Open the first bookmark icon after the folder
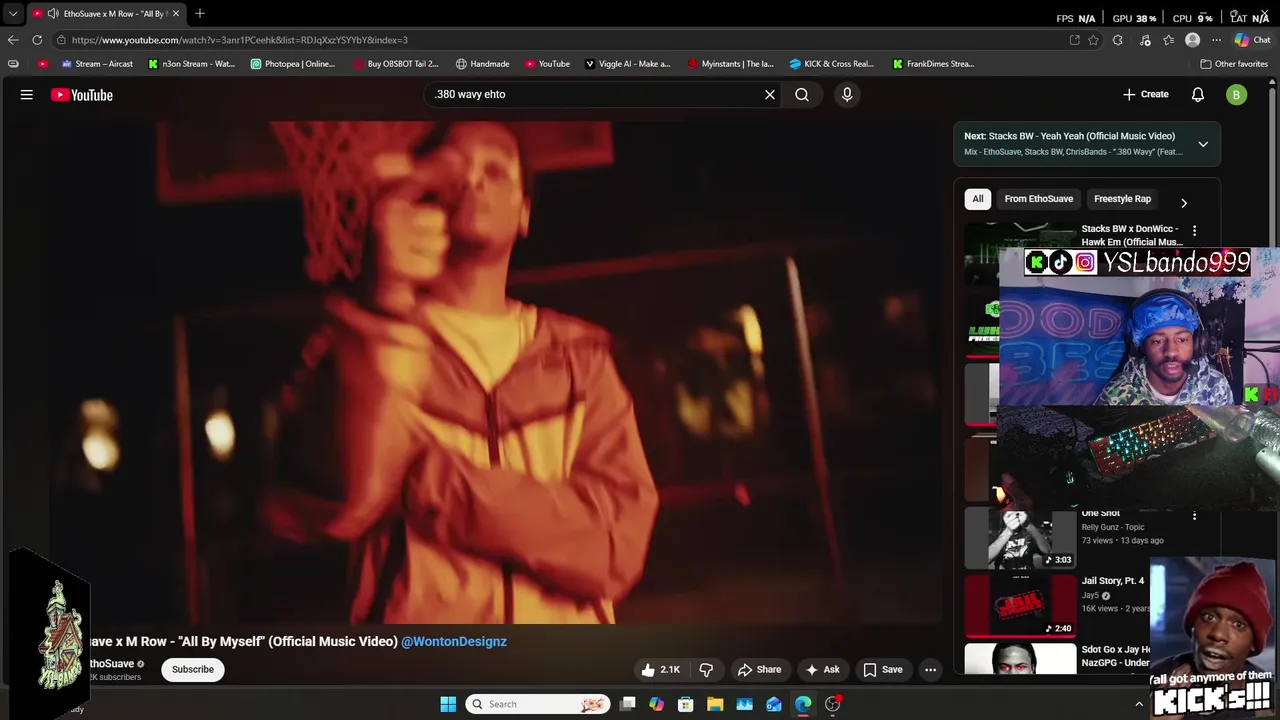The image size is (1280, 720). pos(42,64)
